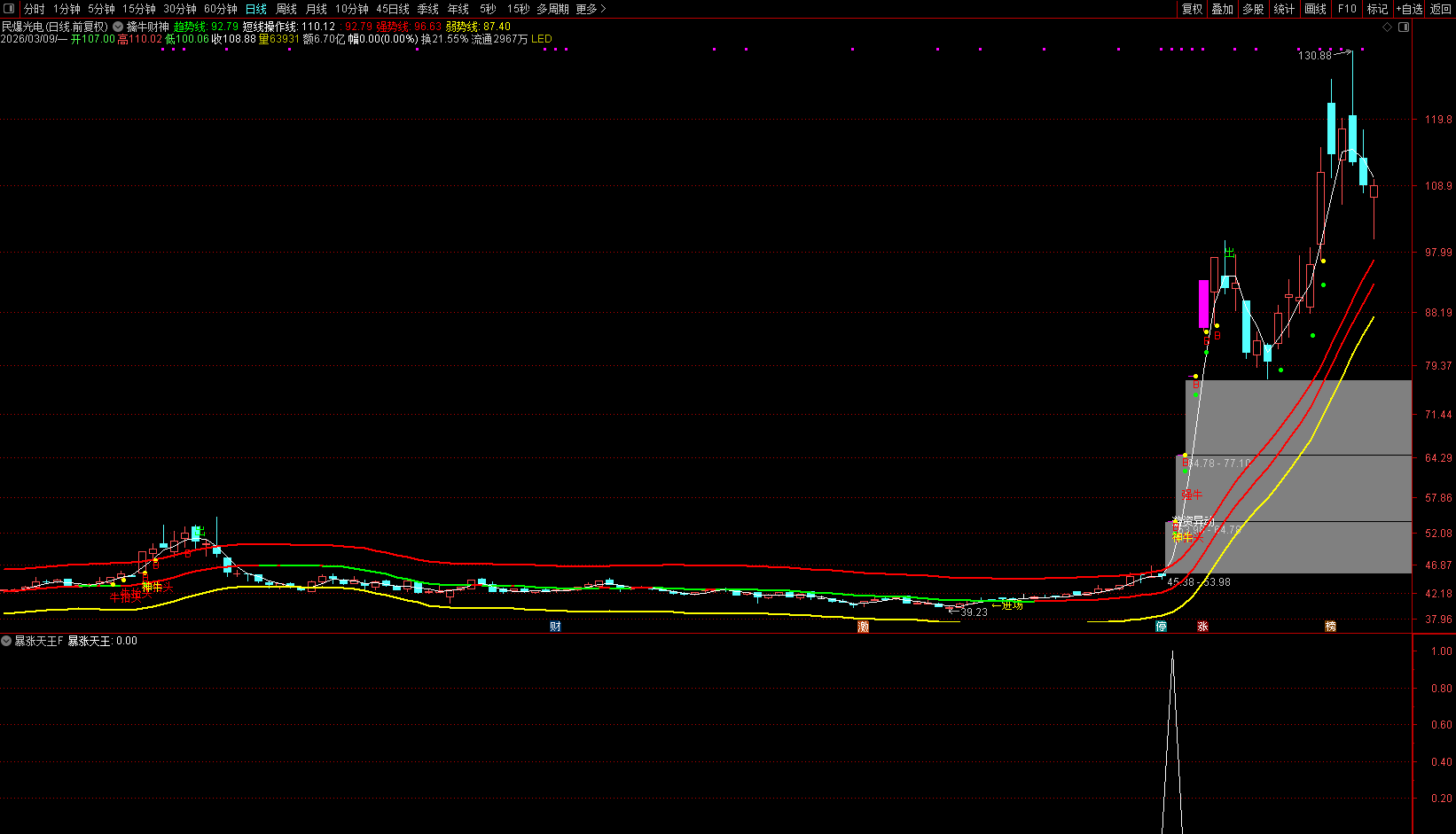Image resolution: width=1456 pixels, height=834 pixels.
Task: Select the 60分钟 period tab
Action: [x=220, y=9]
